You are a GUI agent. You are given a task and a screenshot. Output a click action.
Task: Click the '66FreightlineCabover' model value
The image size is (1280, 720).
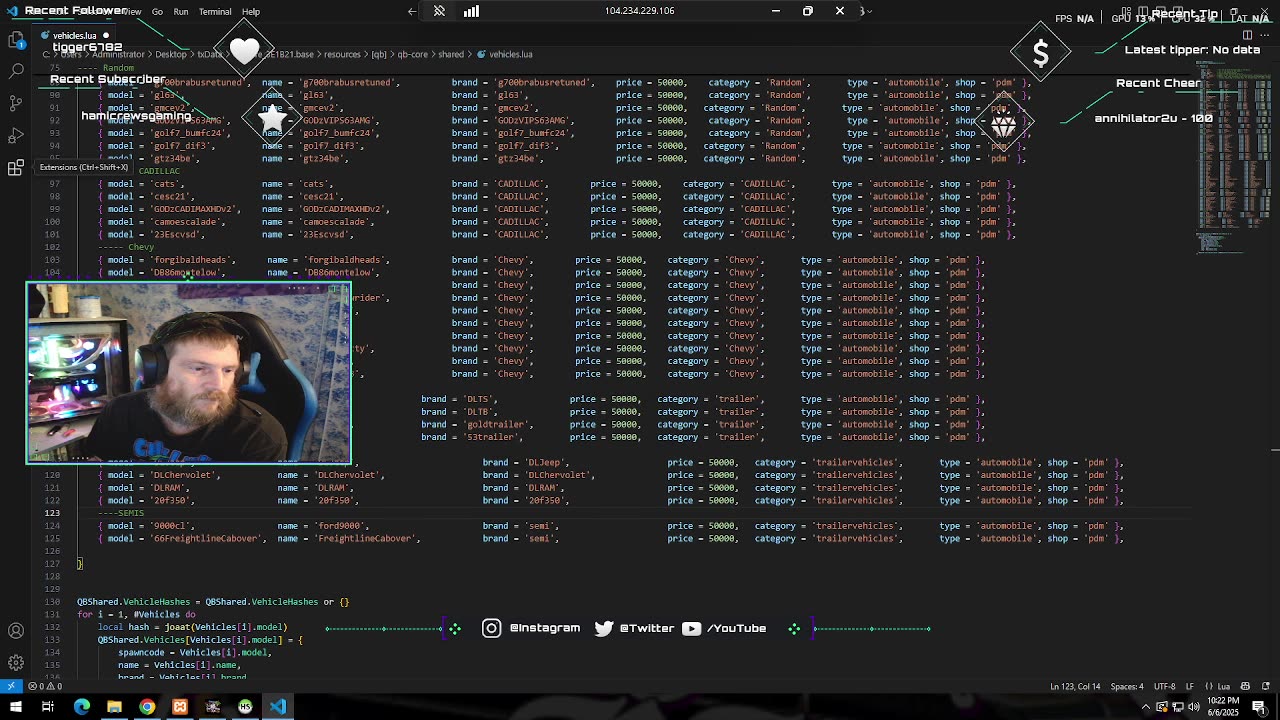click(206, 539)
